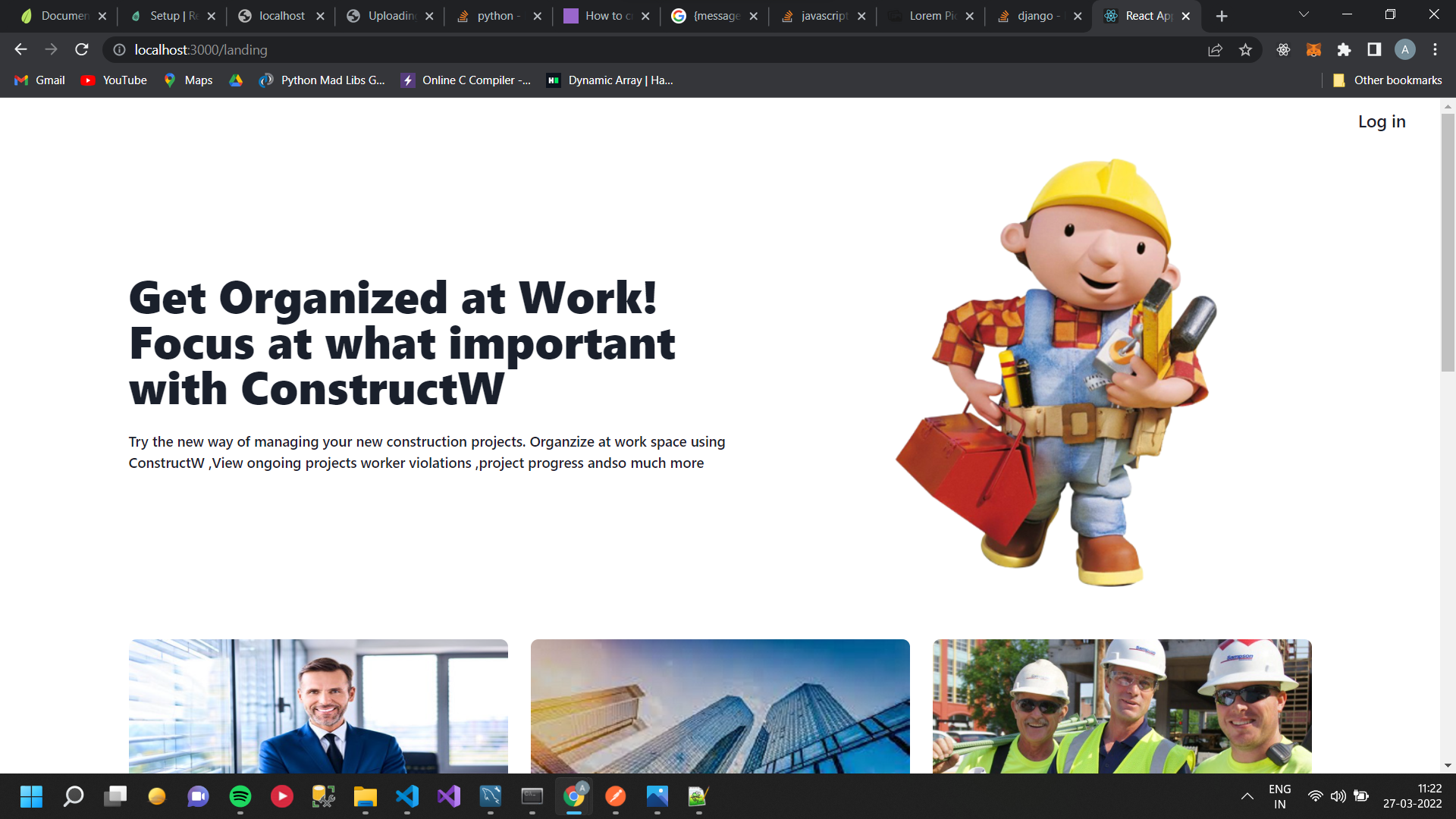Screen dimensions: 1456x819
Task: Bookmark this page with star icon
Action: tap(1245, 50)
